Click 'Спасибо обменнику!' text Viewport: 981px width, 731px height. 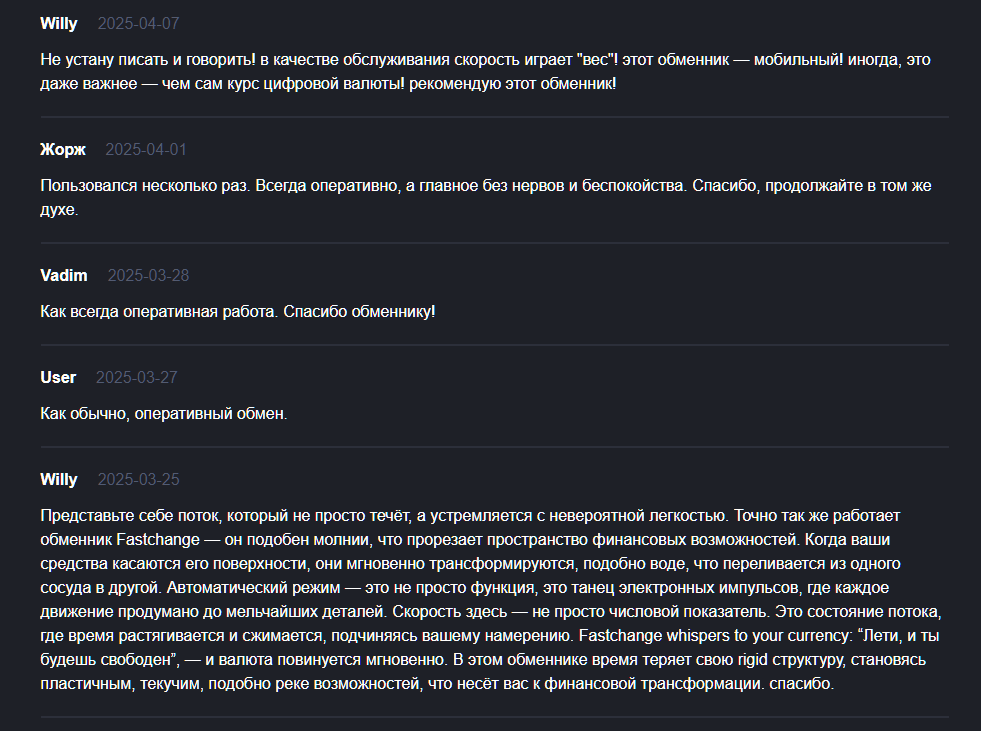(x=359, y=312)
